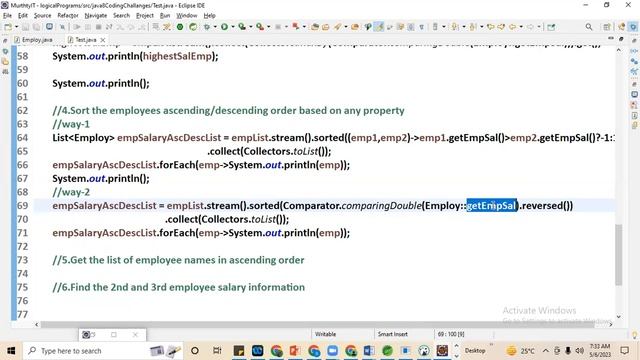This screenshot has width=640, height=360.
Task: Click the Search flashlight toolbar icon
Action: 338,27
